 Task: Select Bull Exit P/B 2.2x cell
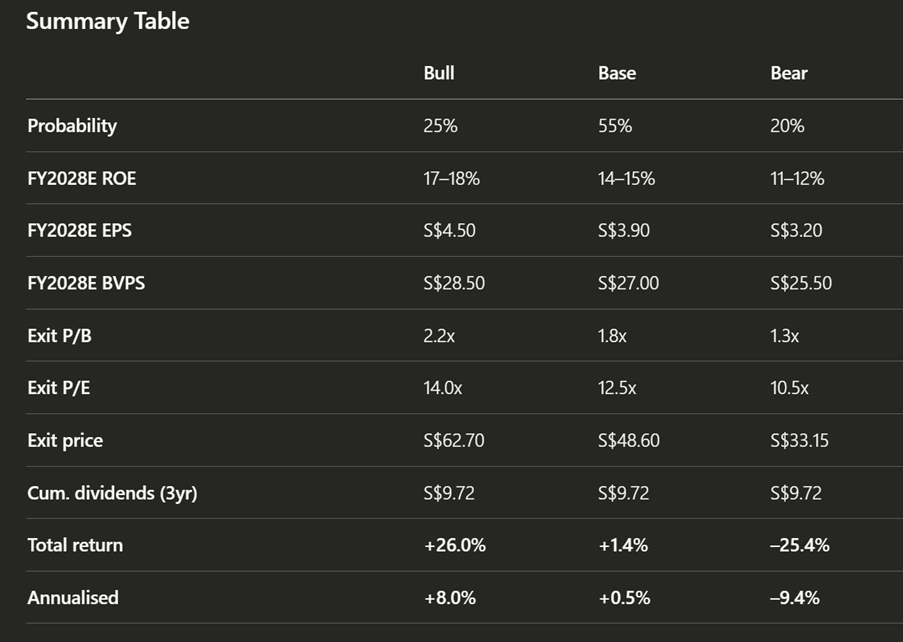click(x=439, y=336)
